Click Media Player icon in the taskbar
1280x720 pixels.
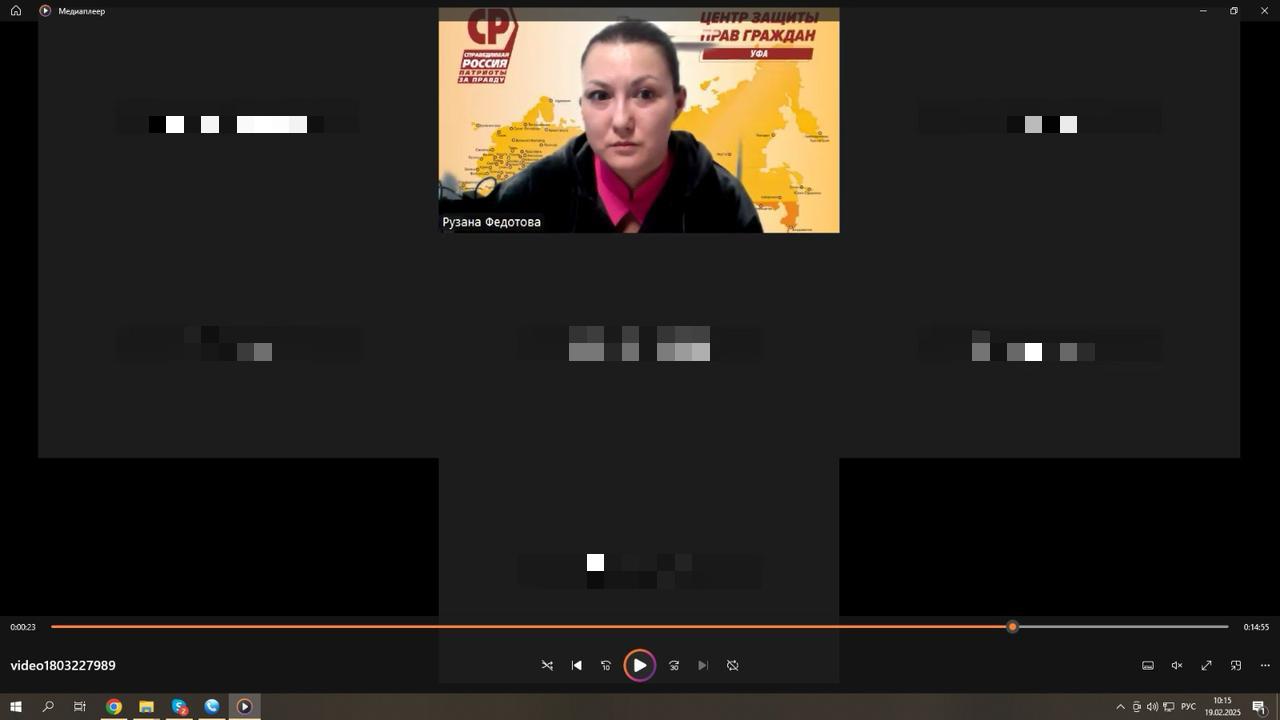[x=244, y=707]
